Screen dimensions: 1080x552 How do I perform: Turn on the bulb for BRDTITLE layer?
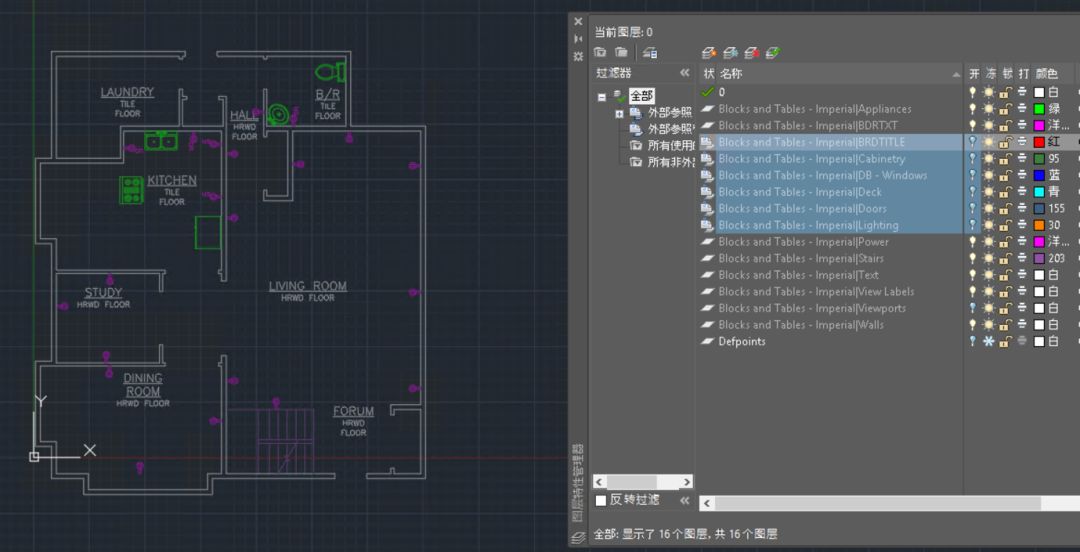click(973, 142)
